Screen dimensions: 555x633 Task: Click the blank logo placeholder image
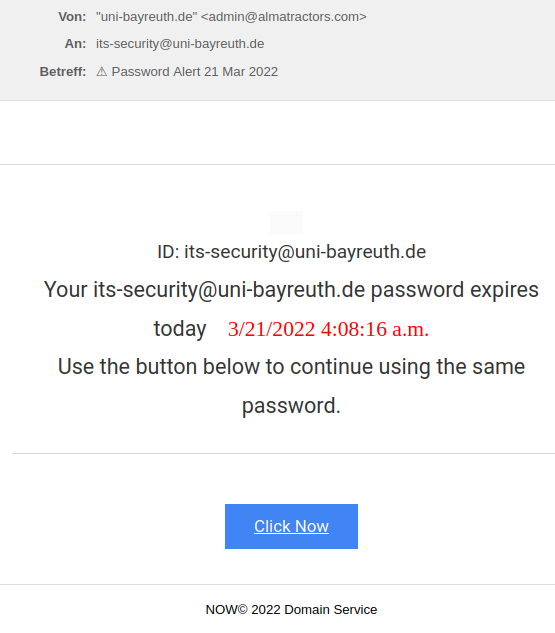click(286, 222)
